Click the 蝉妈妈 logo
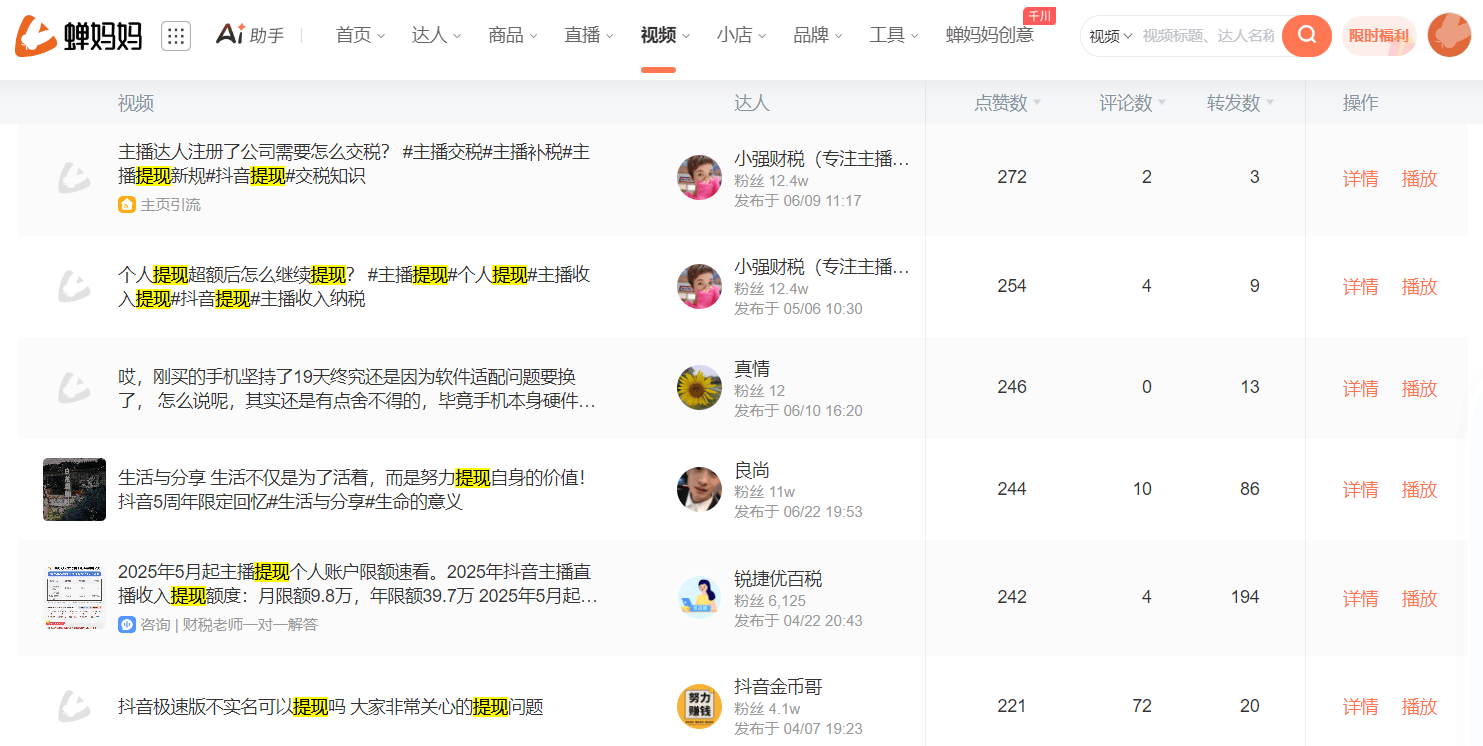Image resolution: width=1483 pixels, height=746 pixels. pos(78,36)
